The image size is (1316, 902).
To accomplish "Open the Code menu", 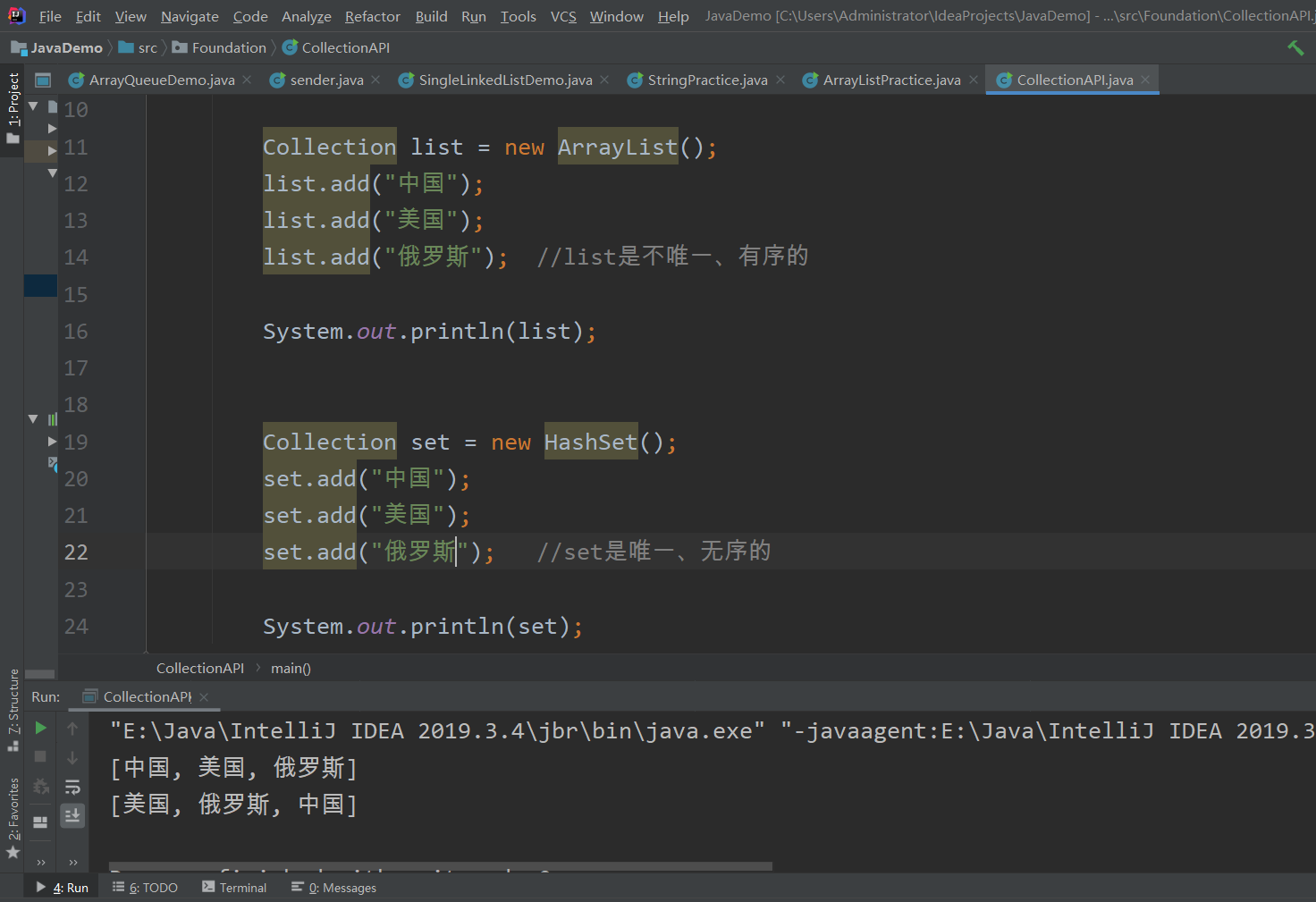I will pos(250,16).
